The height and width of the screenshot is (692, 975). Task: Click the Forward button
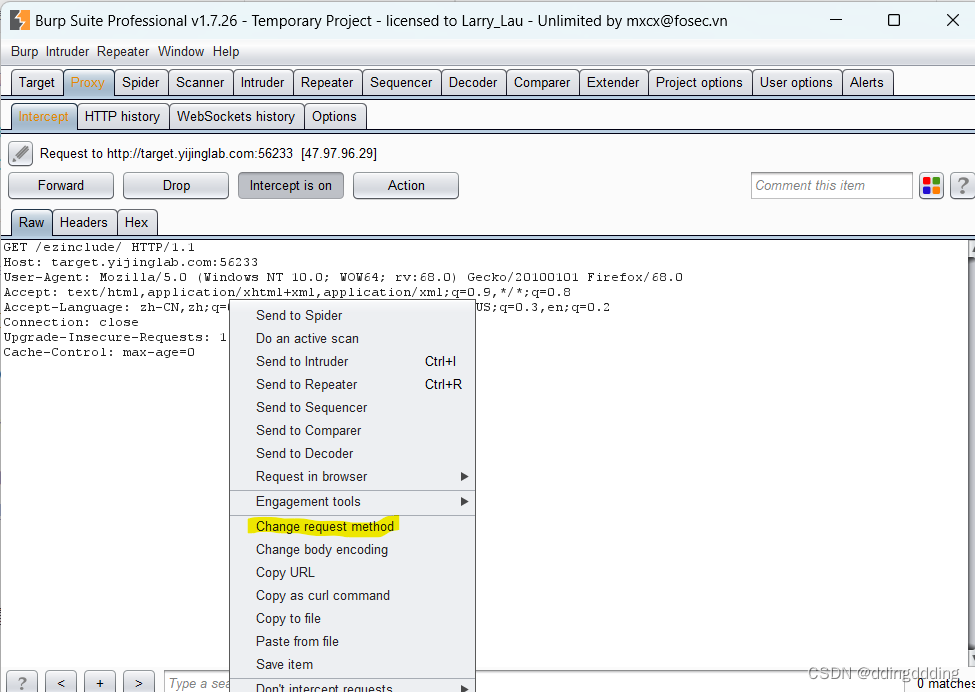pos(61,185)
